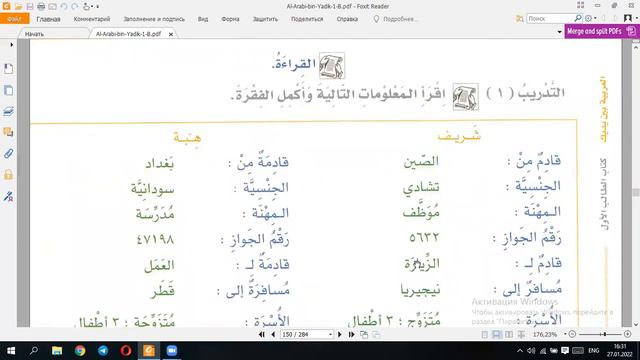Screen dimensions: 640x360
Task: Switch the ENG input language indicator
Action: (x=594, y=351)
